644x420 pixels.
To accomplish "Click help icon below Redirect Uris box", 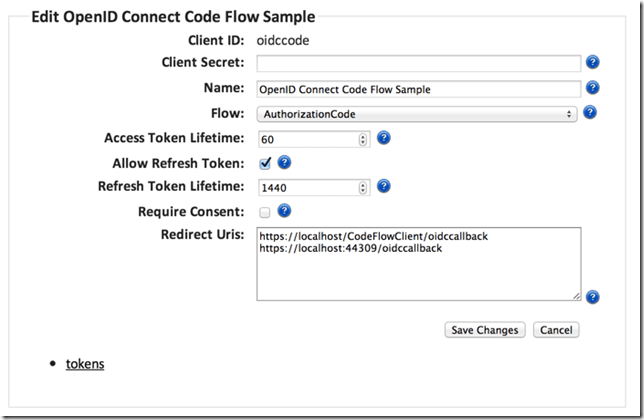I will (593, 297).
